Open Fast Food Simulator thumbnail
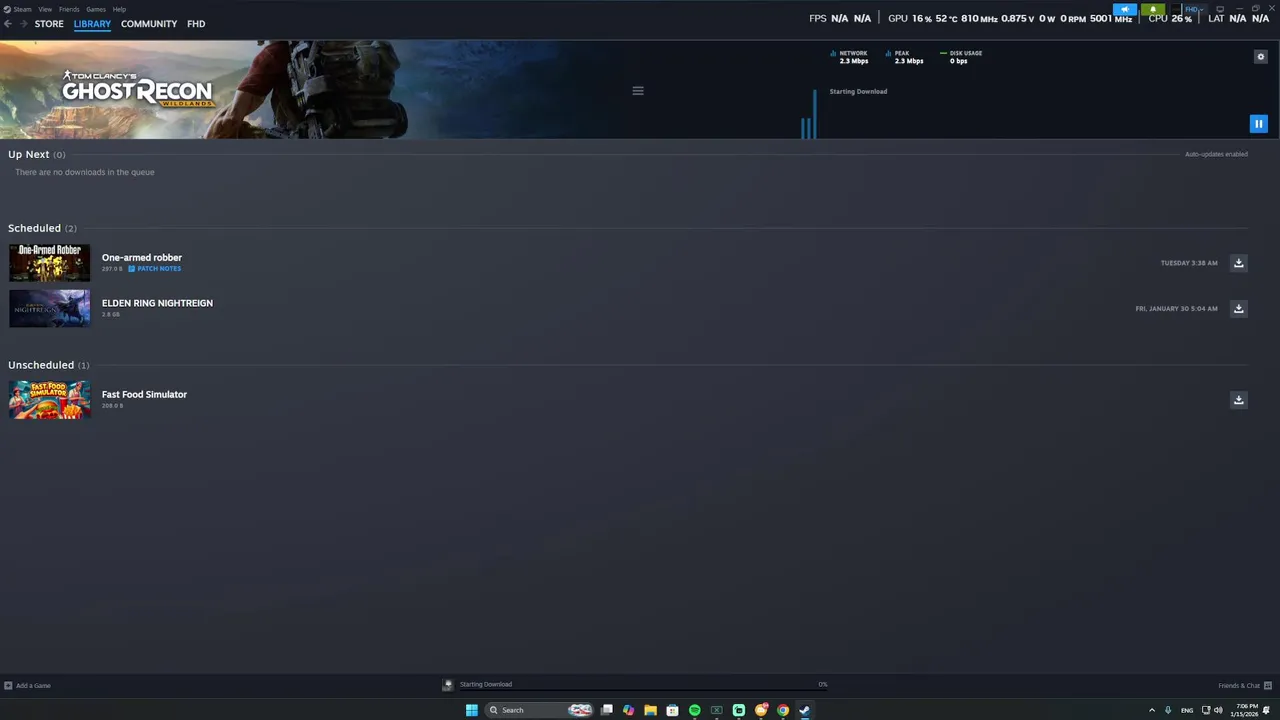The width and height of the screenshot is (1280, 720). tap(49, 400)
